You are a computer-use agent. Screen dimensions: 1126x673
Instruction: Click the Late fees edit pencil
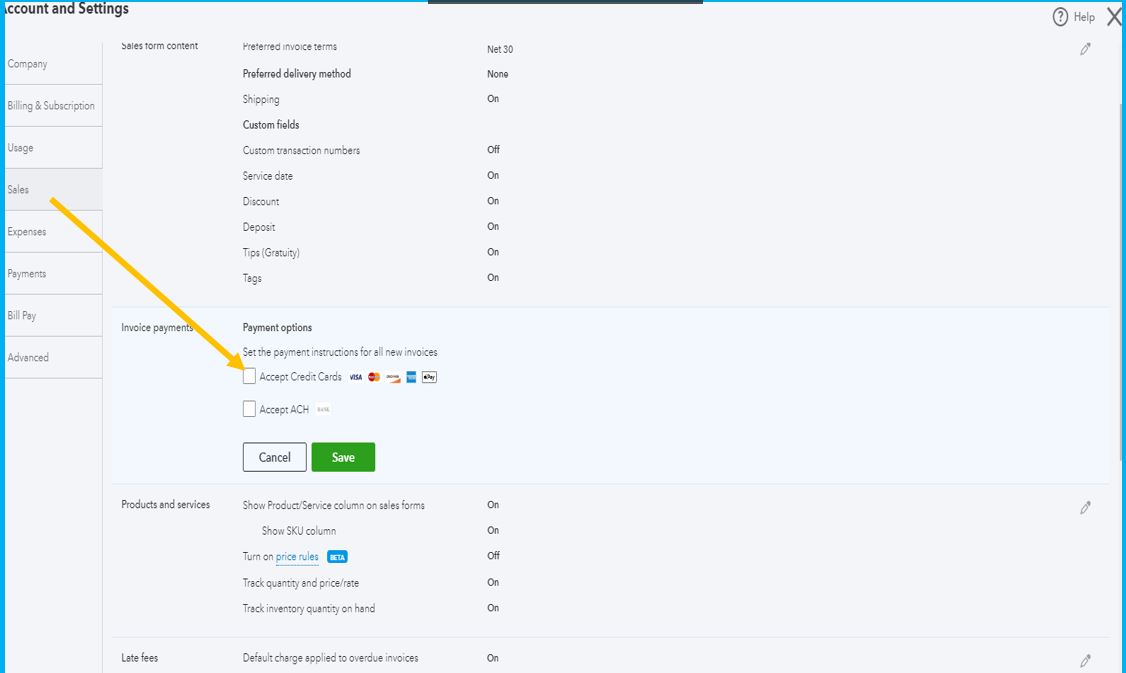click(1085, 661)
